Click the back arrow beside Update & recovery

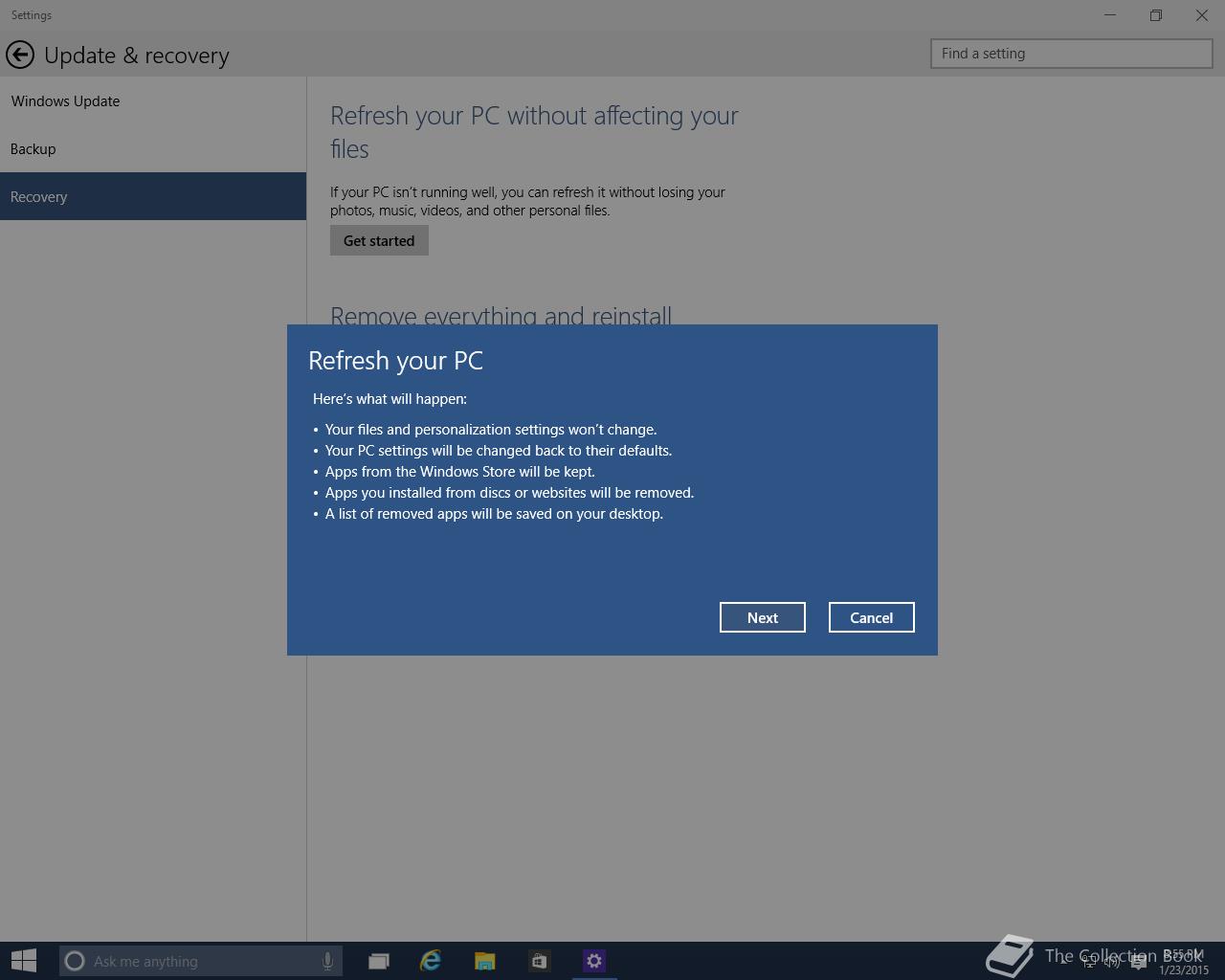pyautogui.click(x=20, y=55)
